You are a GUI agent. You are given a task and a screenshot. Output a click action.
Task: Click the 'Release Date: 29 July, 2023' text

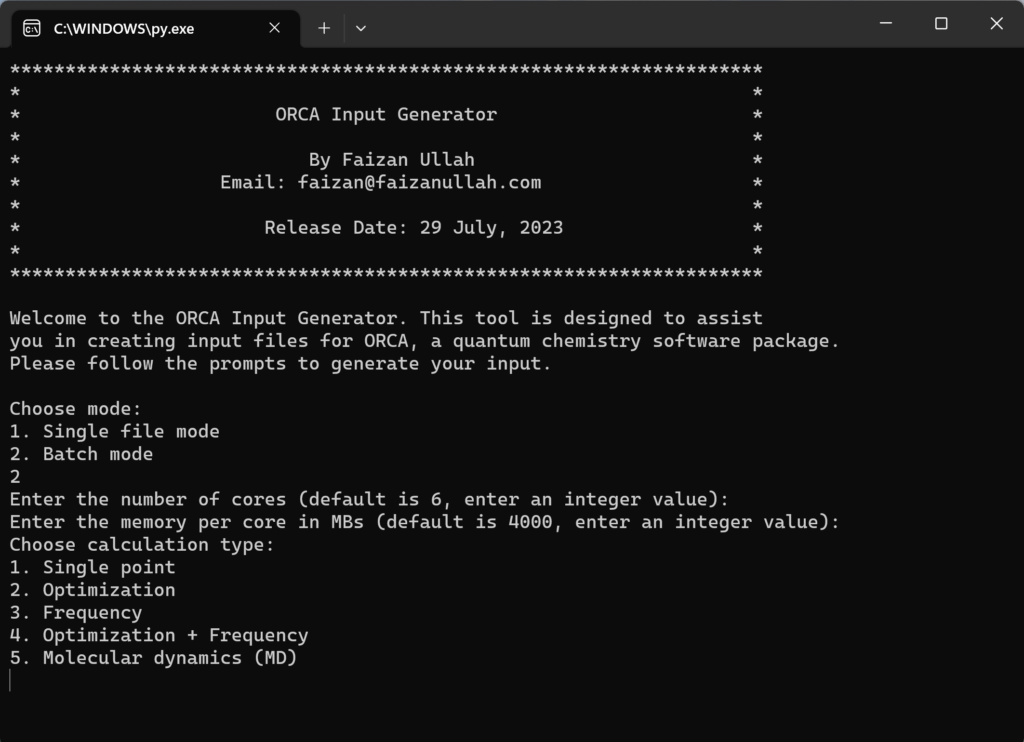[x=413, y=227]
